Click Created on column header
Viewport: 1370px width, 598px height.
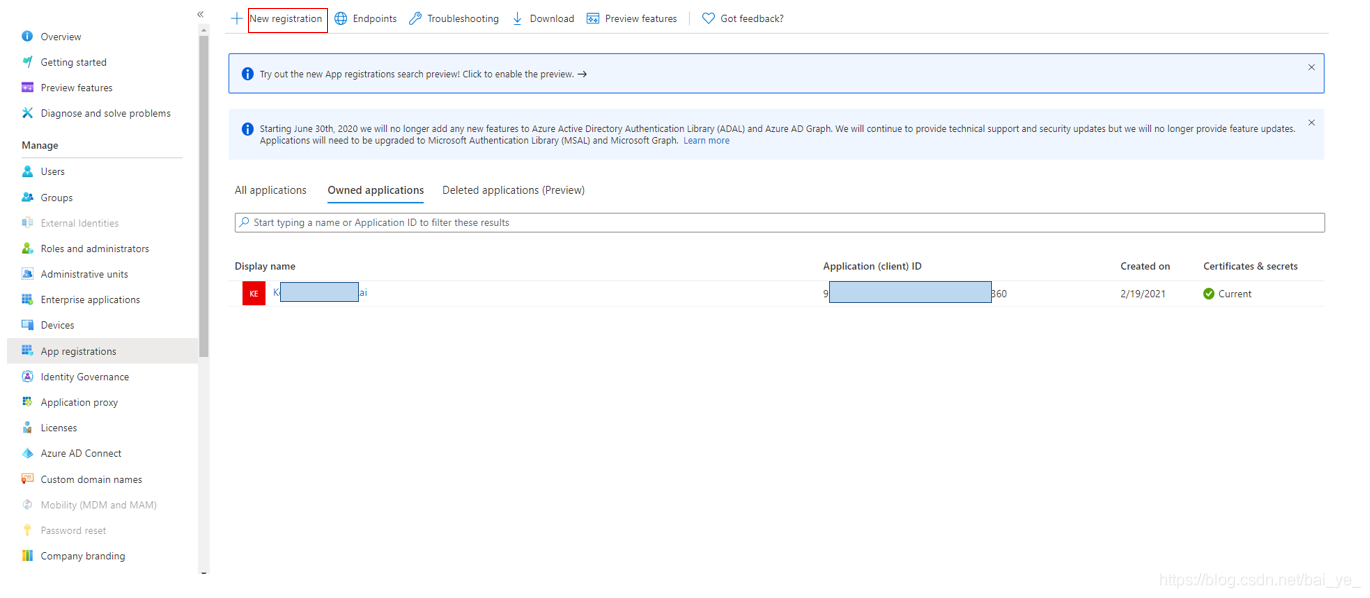(x=1145, y=266)
